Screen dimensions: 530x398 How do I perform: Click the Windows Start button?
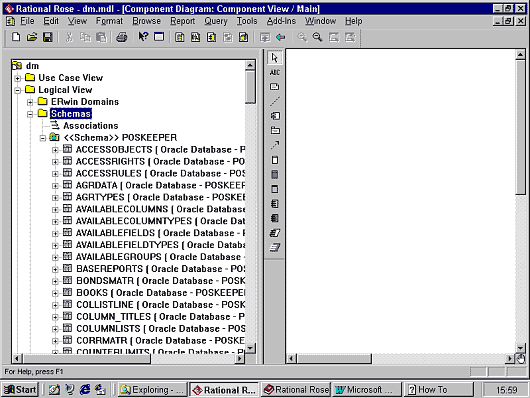(x=20, y=390)
